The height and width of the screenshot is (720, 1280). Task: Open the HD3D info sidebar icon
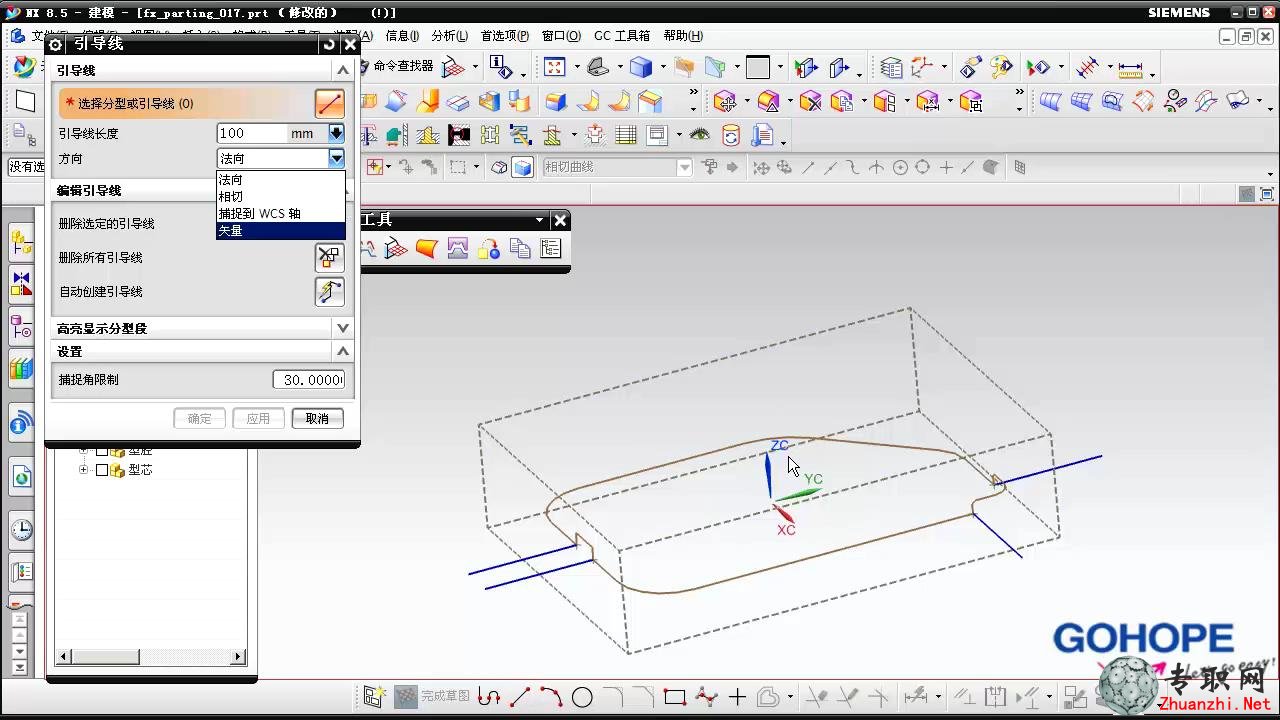(x=21, y=425)
